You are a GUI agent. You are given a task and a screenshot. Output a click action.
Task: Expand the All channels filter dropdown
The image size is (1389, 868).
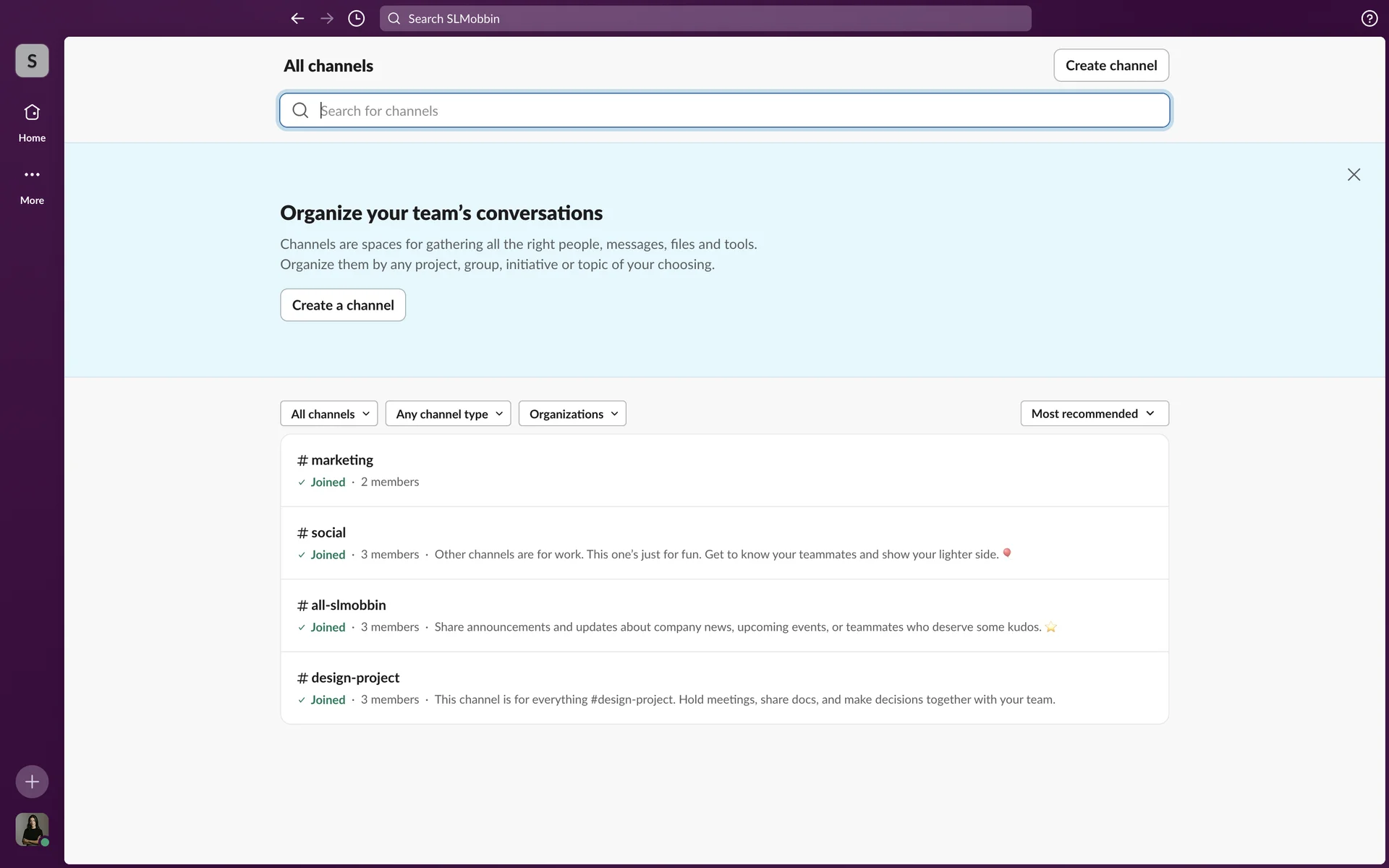329,414
